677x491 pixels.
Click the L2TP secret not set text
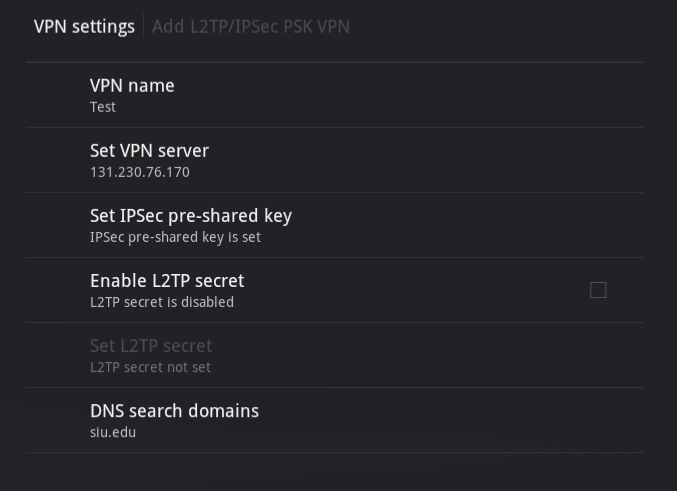point(150,367)
